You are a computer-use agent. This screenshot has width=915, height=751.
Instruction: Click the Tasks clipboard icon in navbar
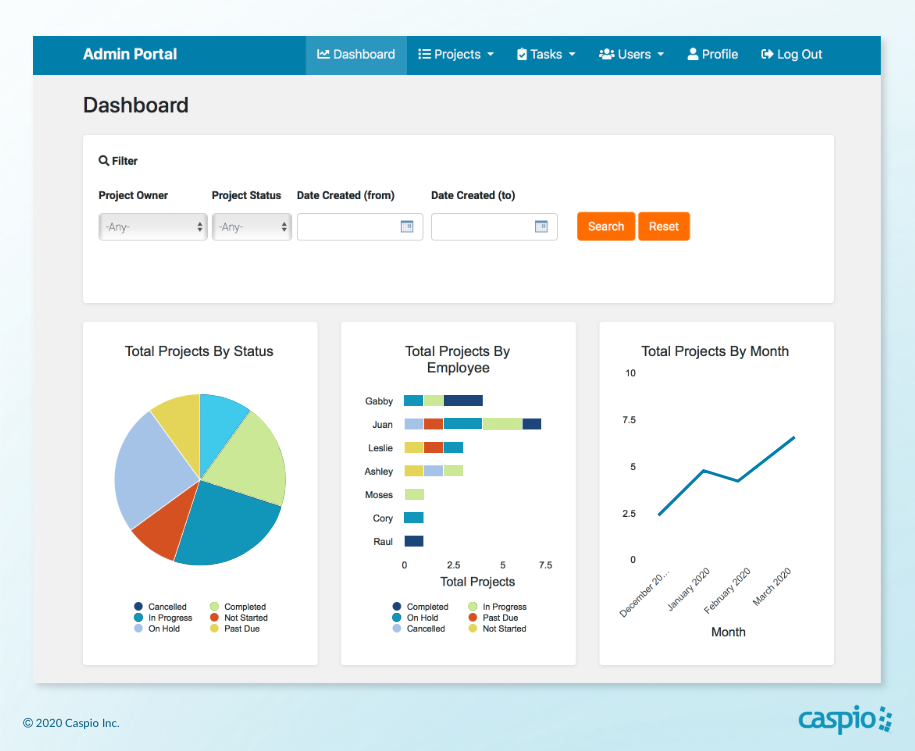pyautogui.click(x=522, y=55)
